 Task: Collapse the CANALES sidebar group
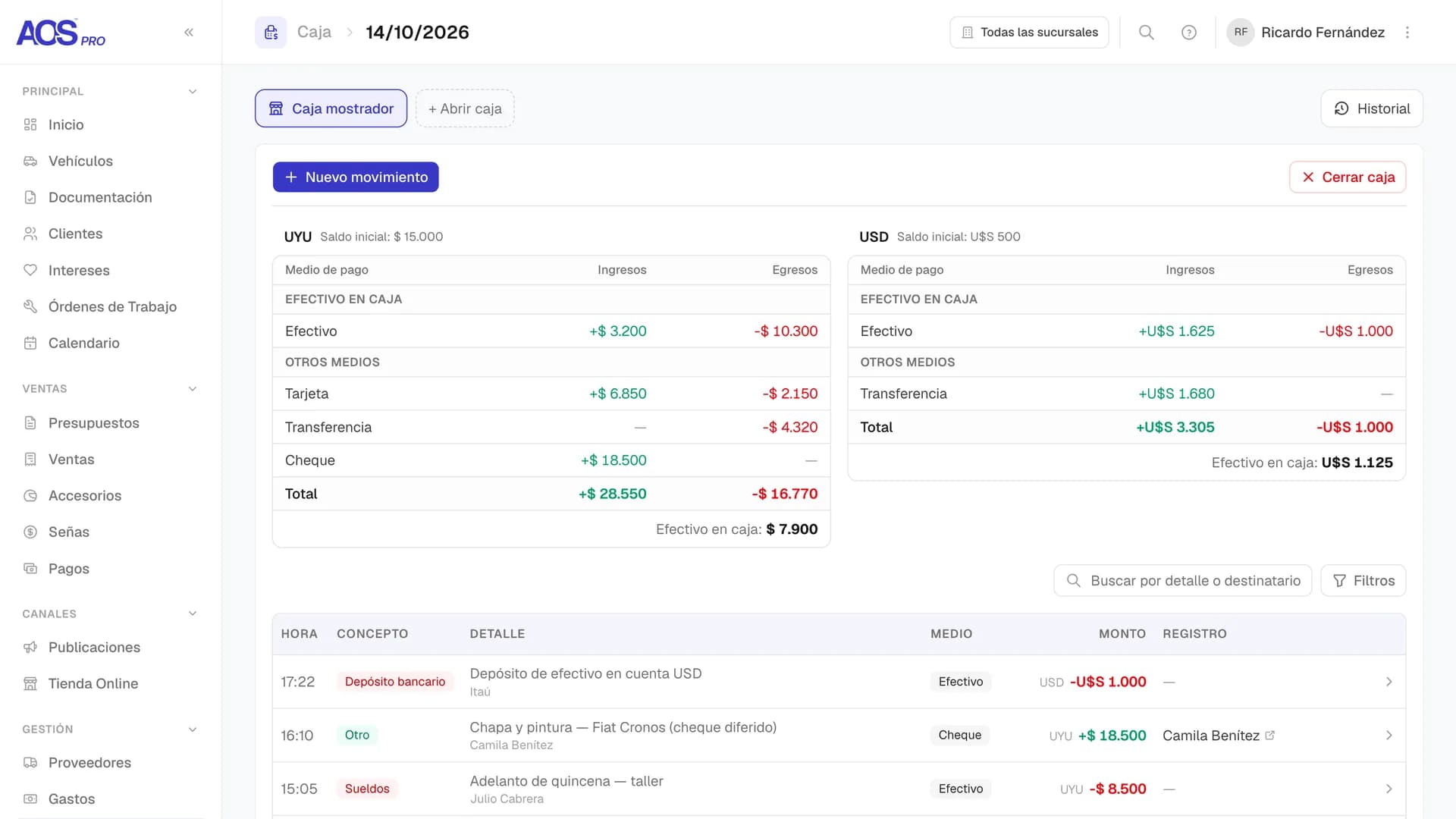point(193,613)
